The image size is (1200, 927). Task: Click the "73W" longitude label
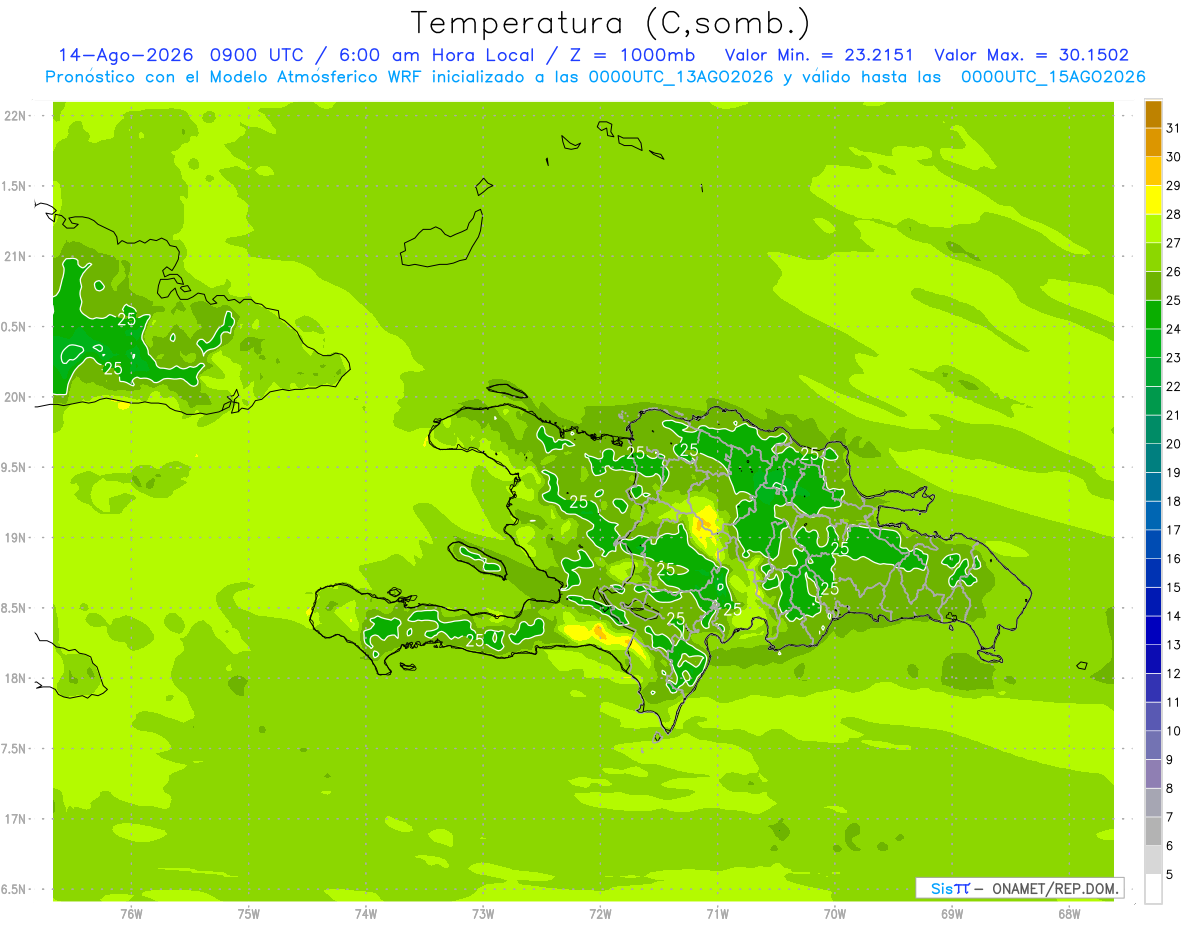tap(483, 914)
